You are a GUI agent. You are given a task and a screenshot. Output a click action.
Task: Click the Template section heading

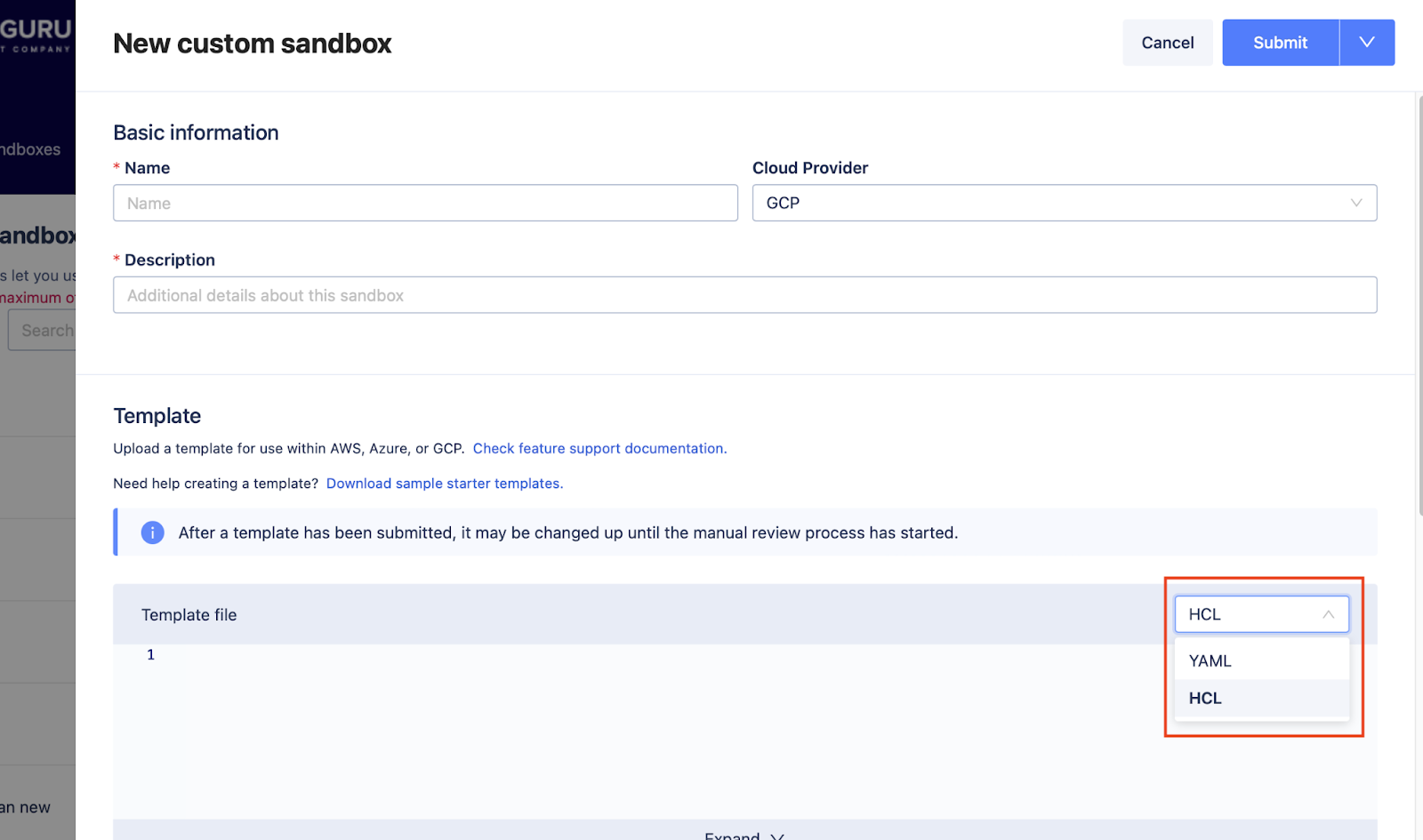[x=157, y=415]
